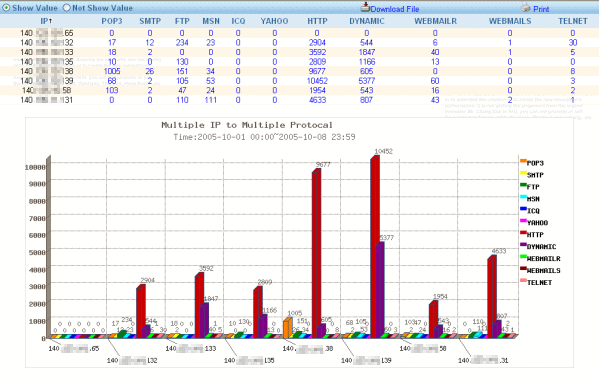Click POP3 value 103 in table

112,91
